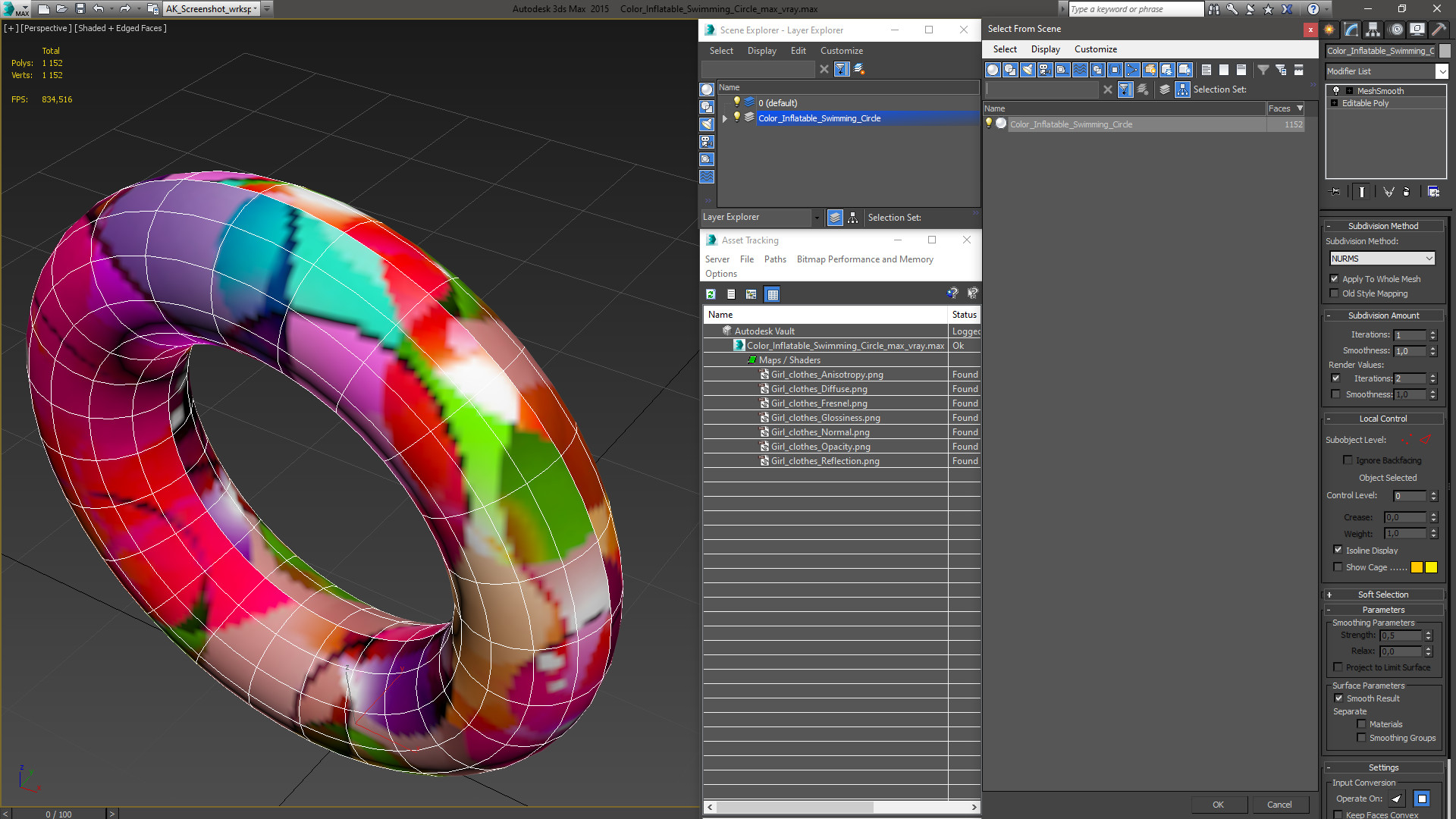Toggle Display Cameras filter in Select From Scene
The width and height of the screenshot is (1456, 819).
pos(1045,70)
